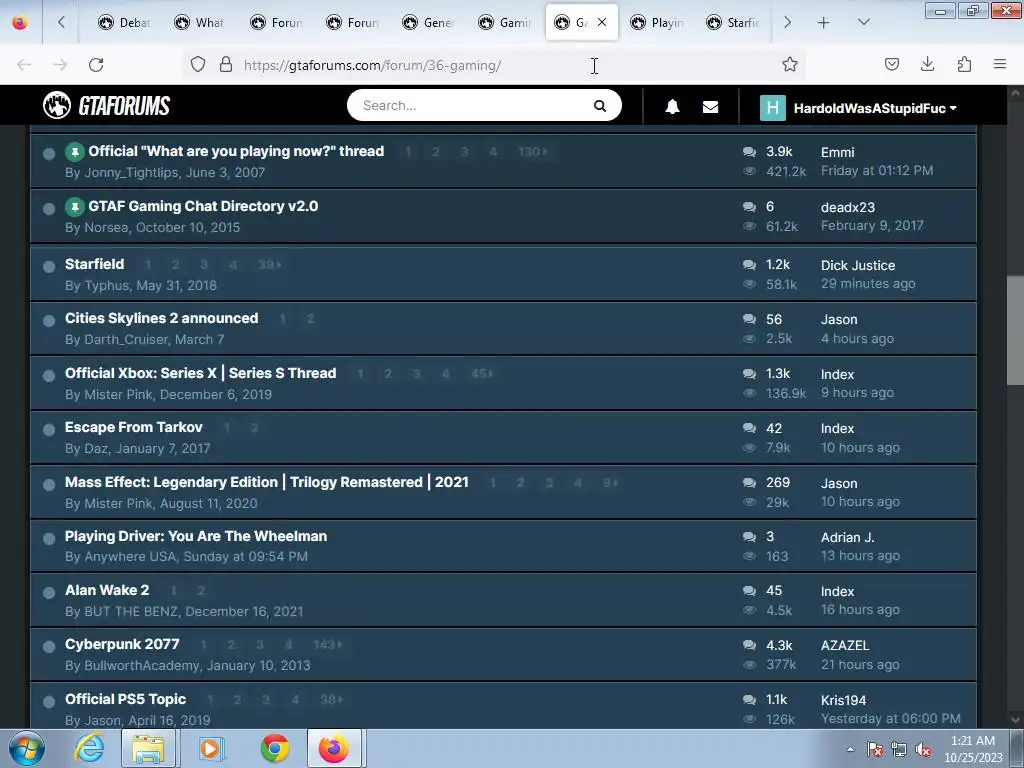Click the user avatar H icon

[x=773, y=108]
